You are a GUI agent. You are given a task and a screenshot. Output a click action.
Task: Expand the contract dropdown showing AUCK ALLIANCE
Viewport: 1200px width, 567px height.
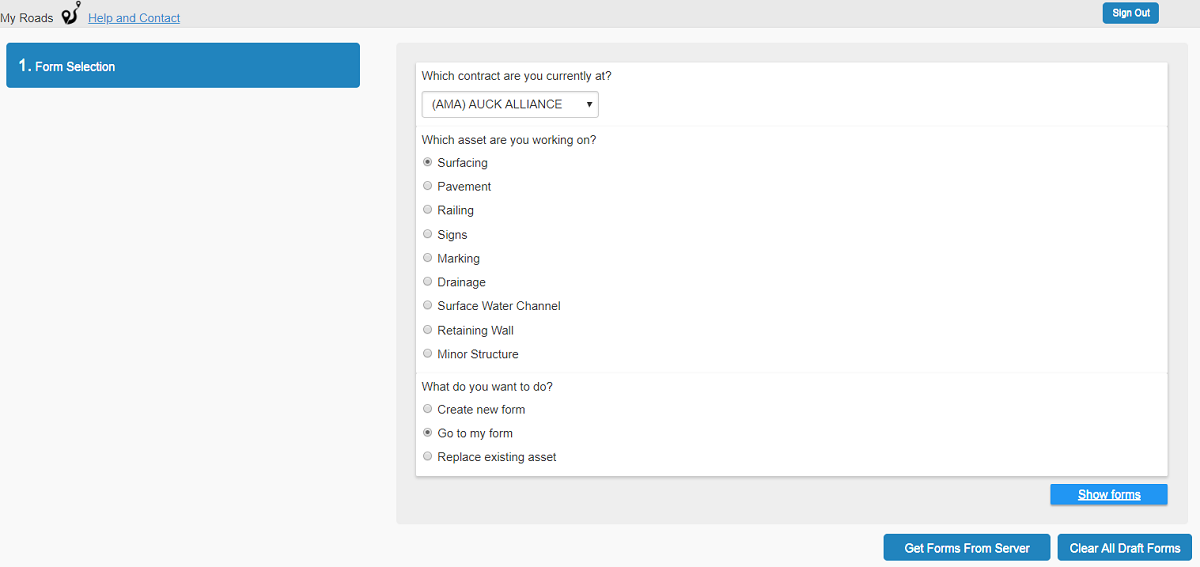(510, 104)
